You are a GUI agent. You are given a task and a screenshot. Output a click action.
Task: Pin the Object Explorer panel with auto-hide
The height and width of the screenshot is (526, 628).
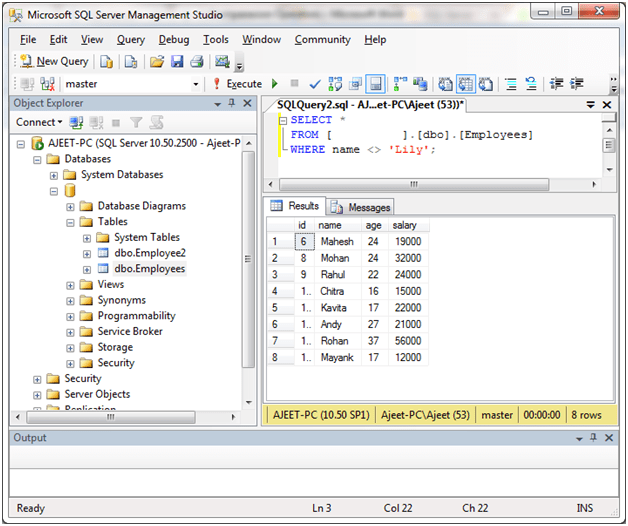tap(232, 104)
